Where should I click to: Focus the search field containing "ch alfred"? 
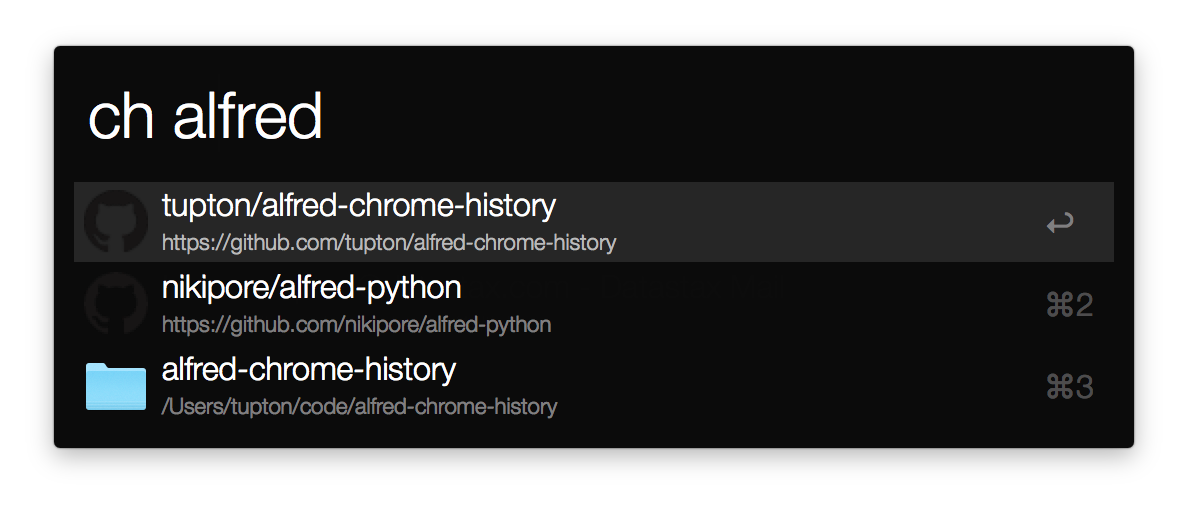(x=593, y=116)
